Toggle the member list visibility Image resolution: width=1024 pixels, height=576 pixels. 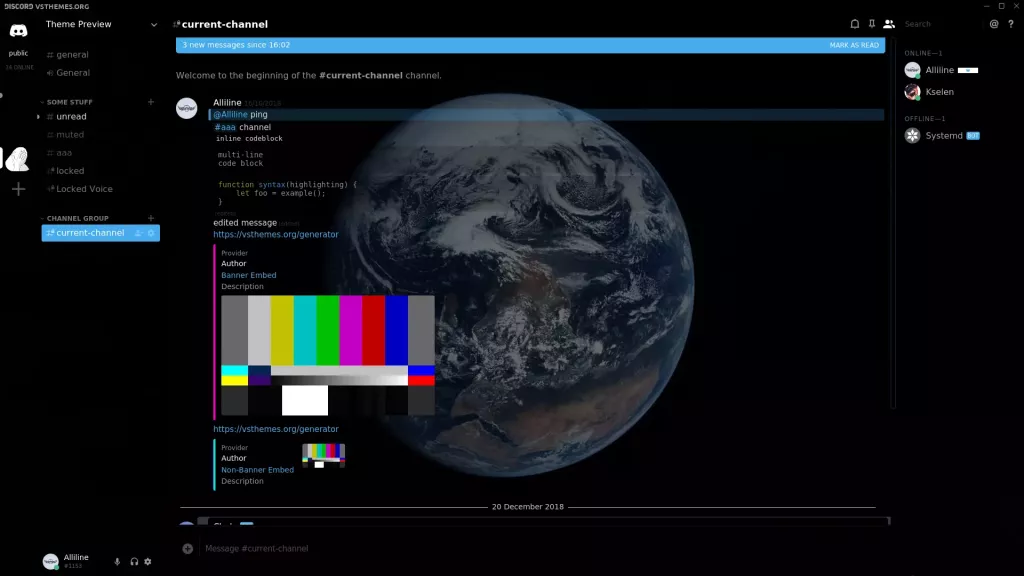[x=889, y=23]
